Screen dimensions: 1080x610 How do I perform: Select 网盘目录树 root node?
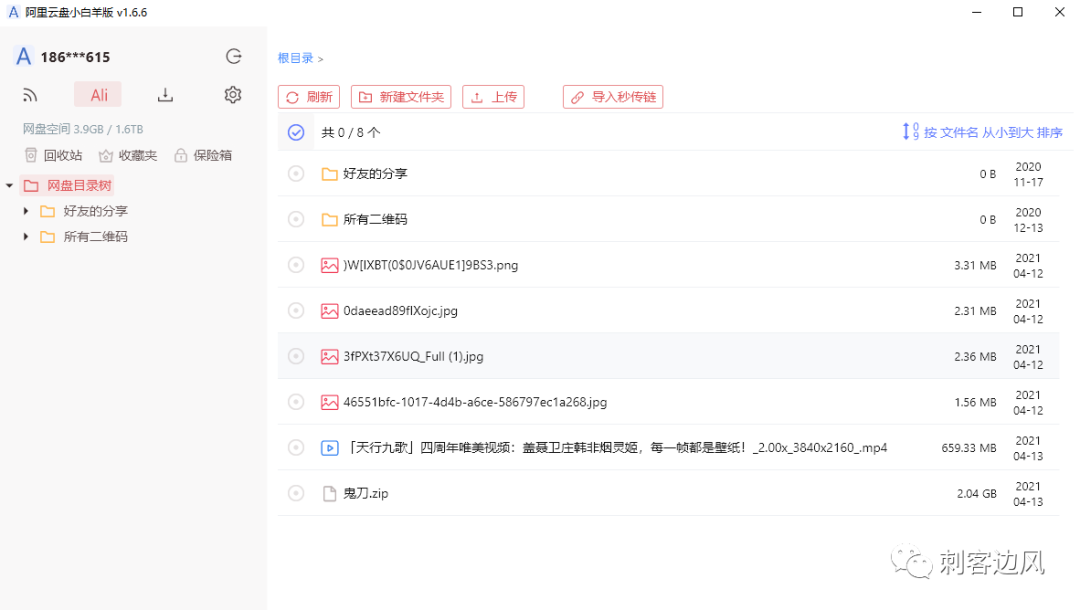point(68,185)
